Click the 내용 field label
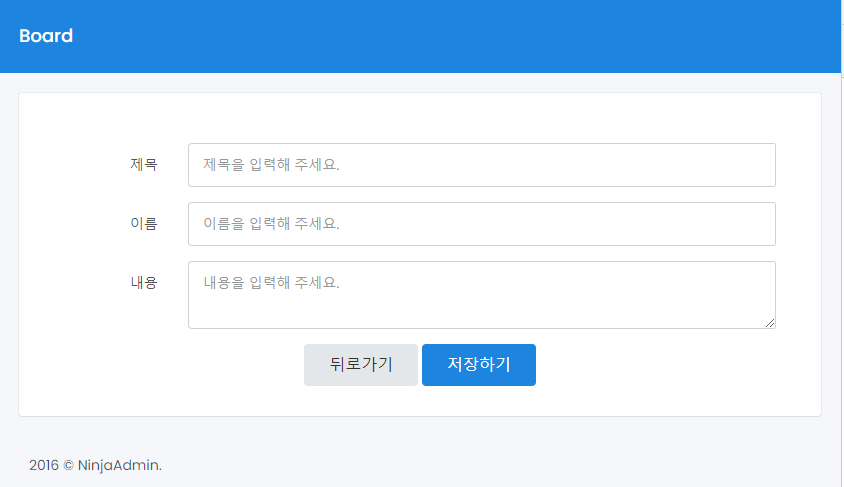Viewport: 844px width, 487px height. 144,283
